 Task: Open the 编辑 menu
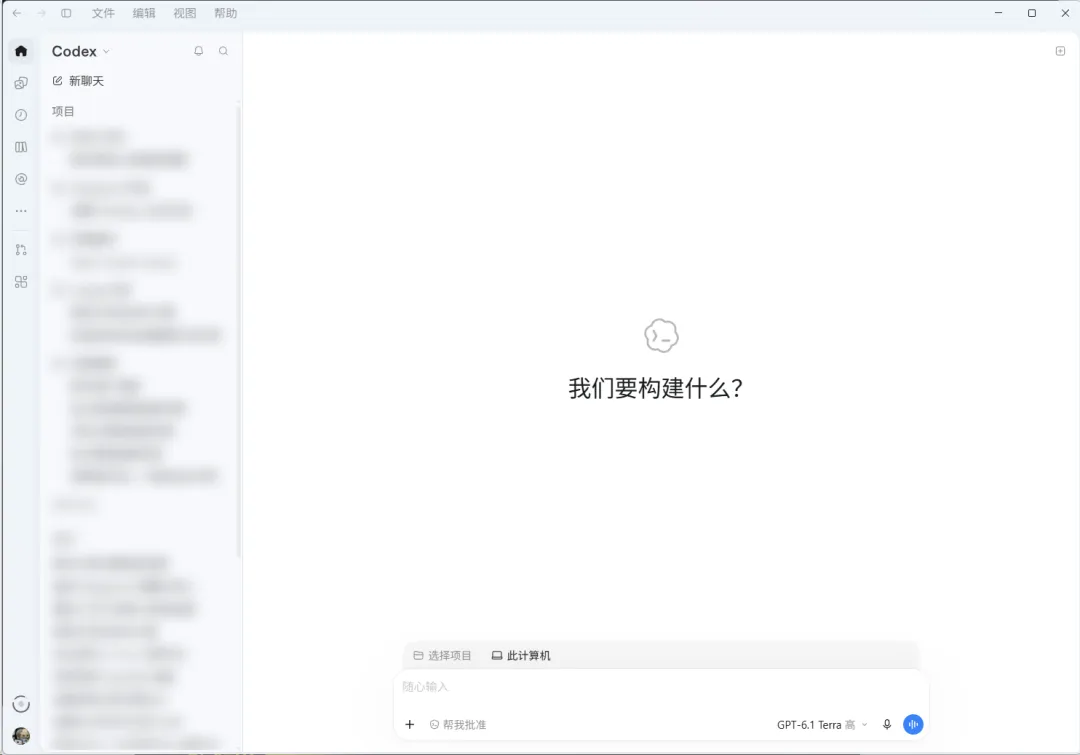pos(144,13)
